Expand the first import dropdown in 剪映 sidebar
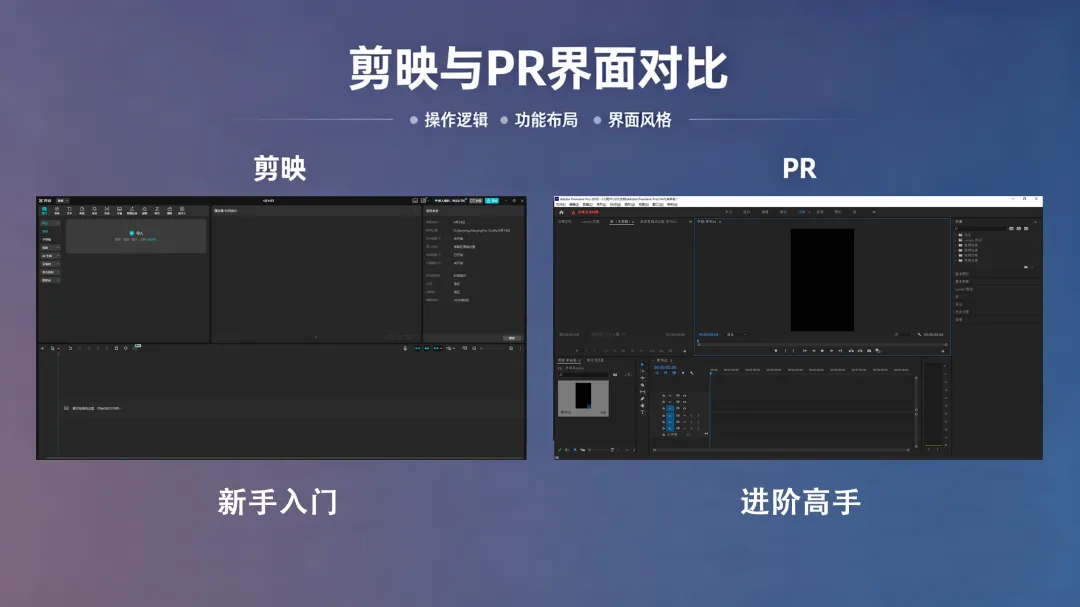 [x=50, y=223]
